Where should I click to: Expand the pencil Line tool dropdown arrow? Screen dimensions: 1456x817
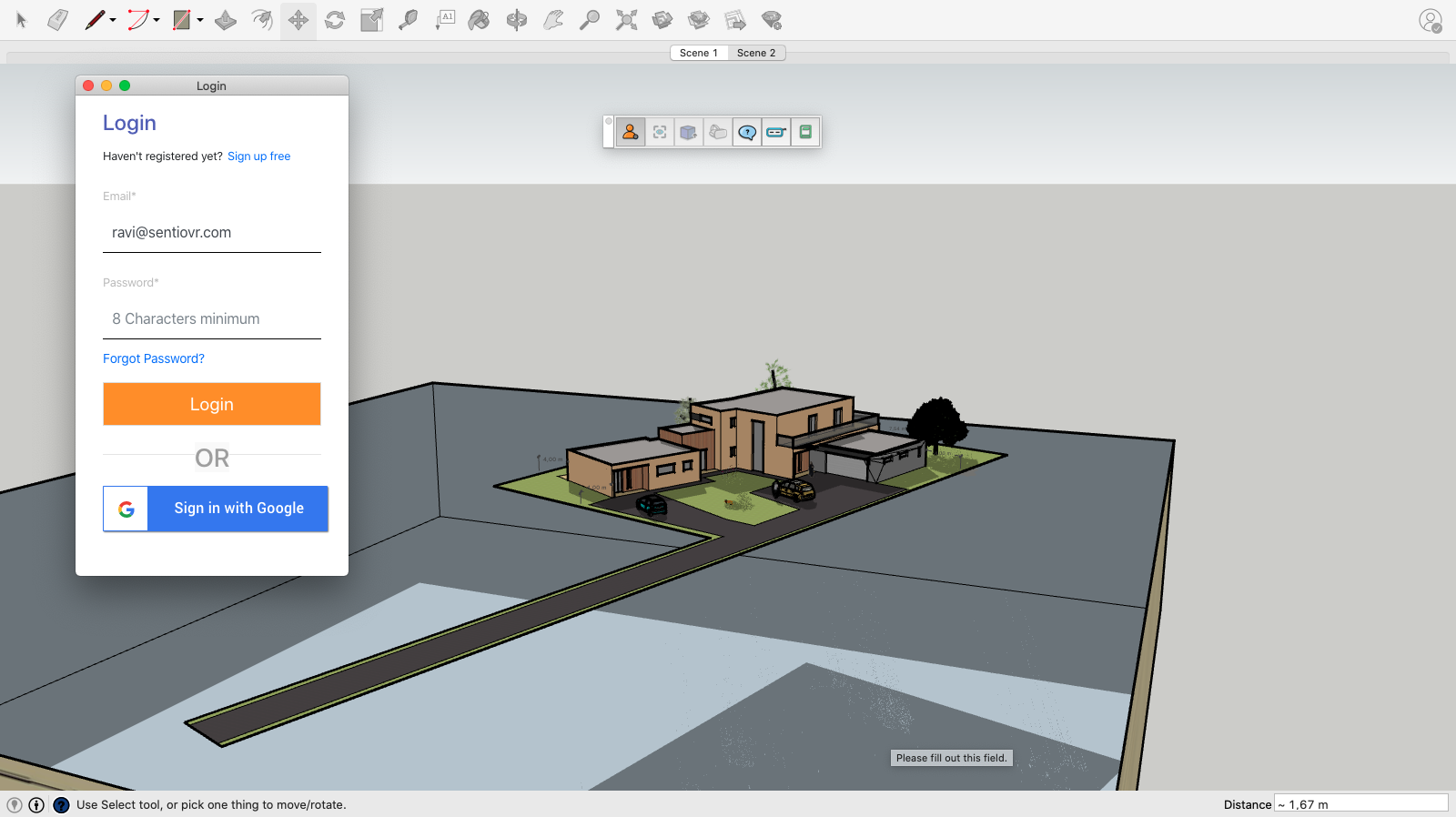[x=113, y=20]
